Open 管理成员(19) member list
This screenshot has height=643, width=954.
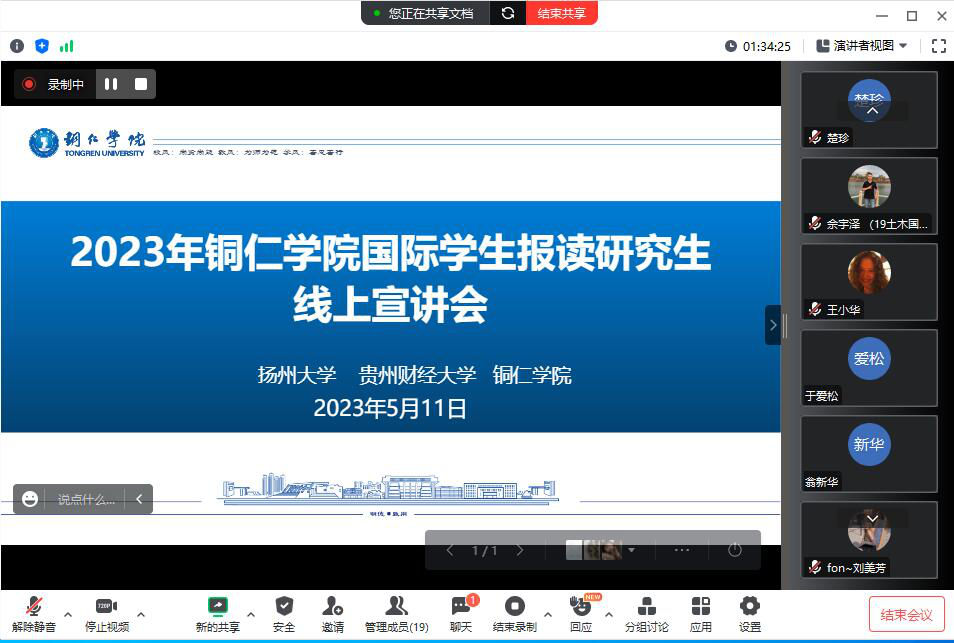396,613
